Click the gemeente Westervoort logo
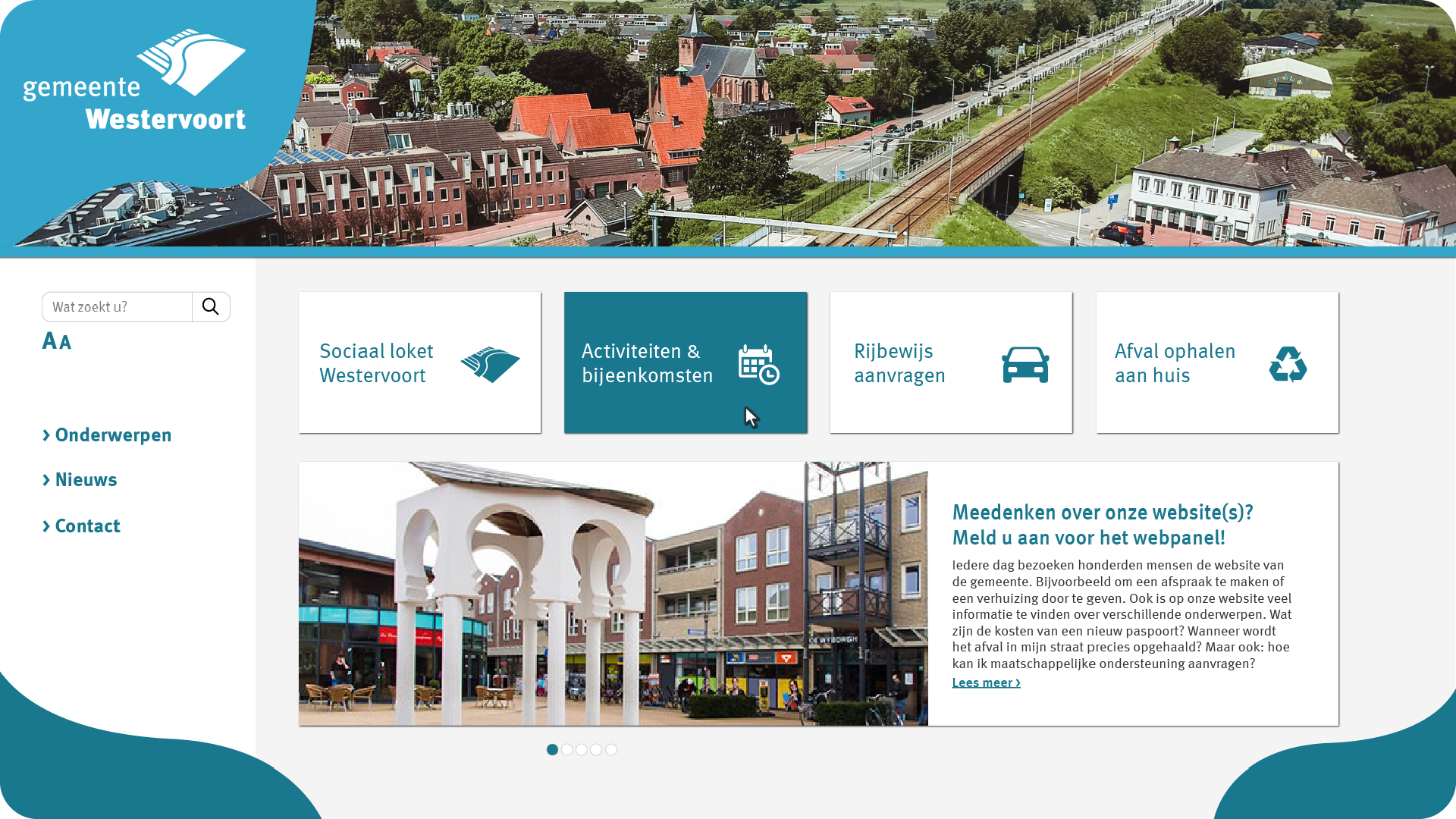1456x819 pixels. 135,82
